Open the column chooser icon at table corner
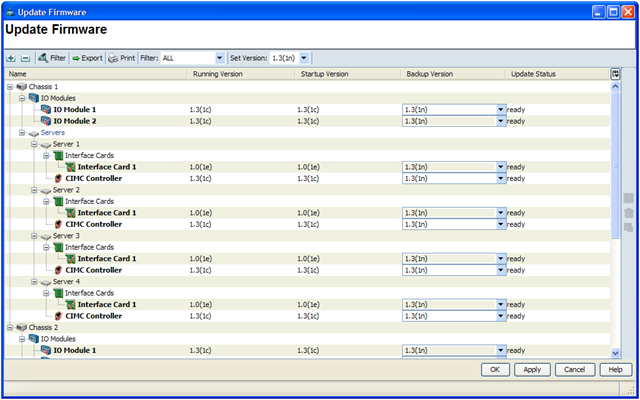Viewport: 640px width, 400px height. pyautogui.click(x=615, y=74)
